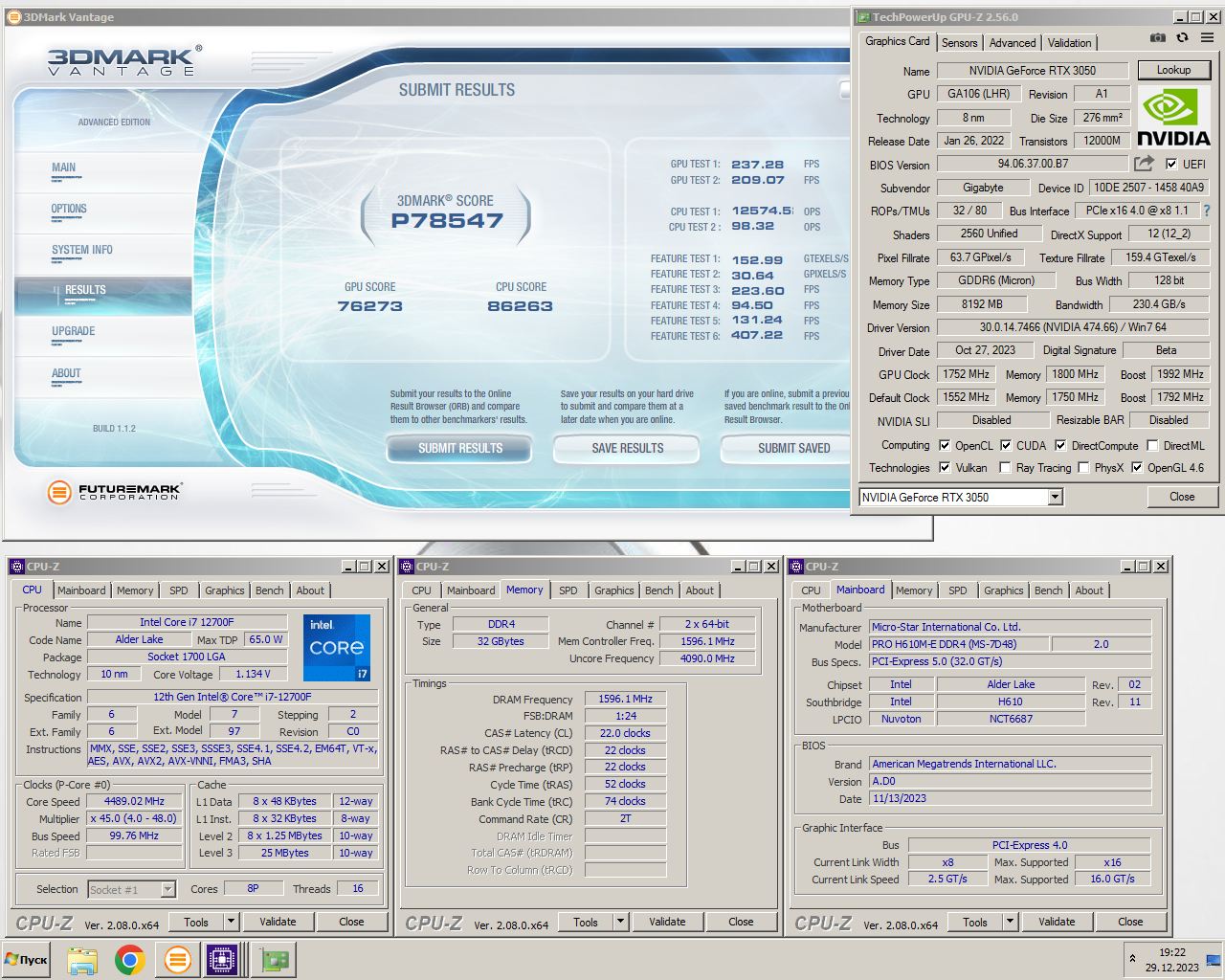The image size is (1225, 980).
Task: Launch Chrome from the taskbar
Action: [x=130, y=960]
